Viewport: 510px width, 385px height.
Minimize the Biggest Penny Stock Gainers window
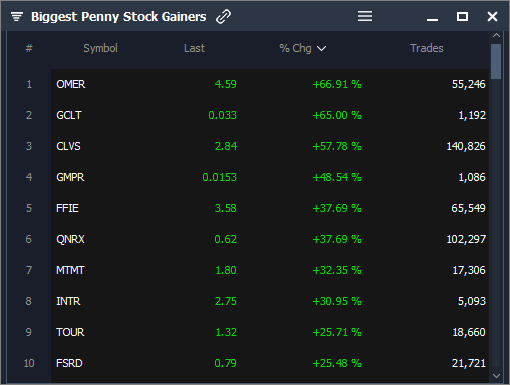(432, 20)
